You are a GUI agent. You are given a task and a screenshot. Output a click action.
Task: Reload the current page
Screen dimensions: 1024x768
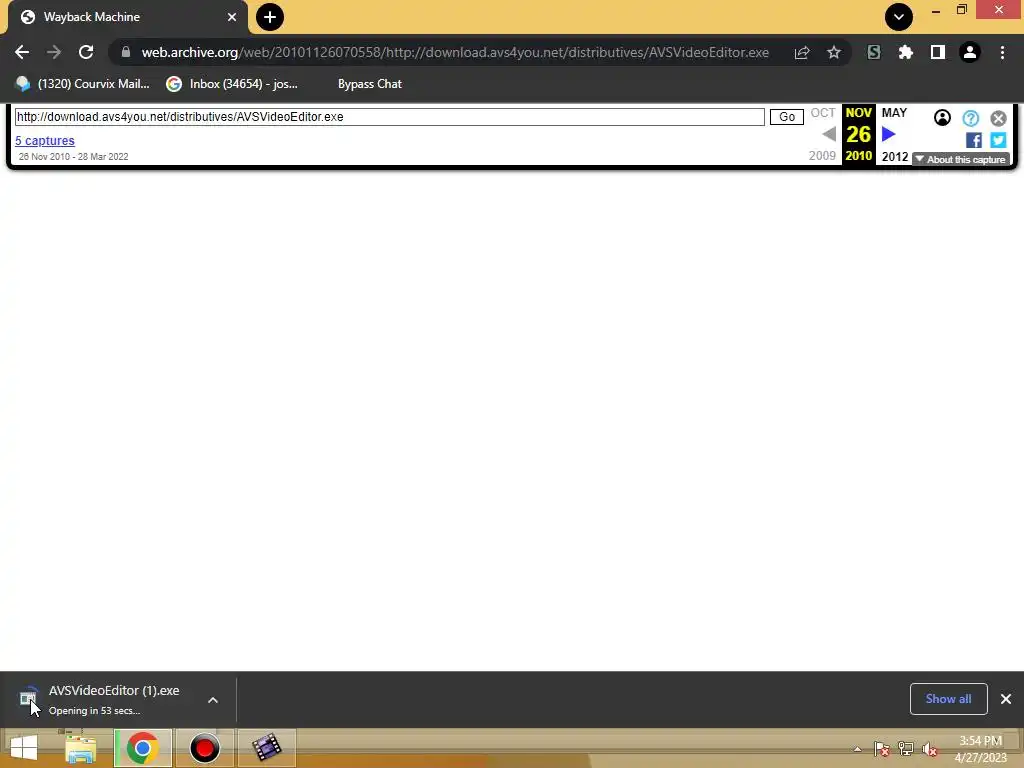(x=86, y=52)
